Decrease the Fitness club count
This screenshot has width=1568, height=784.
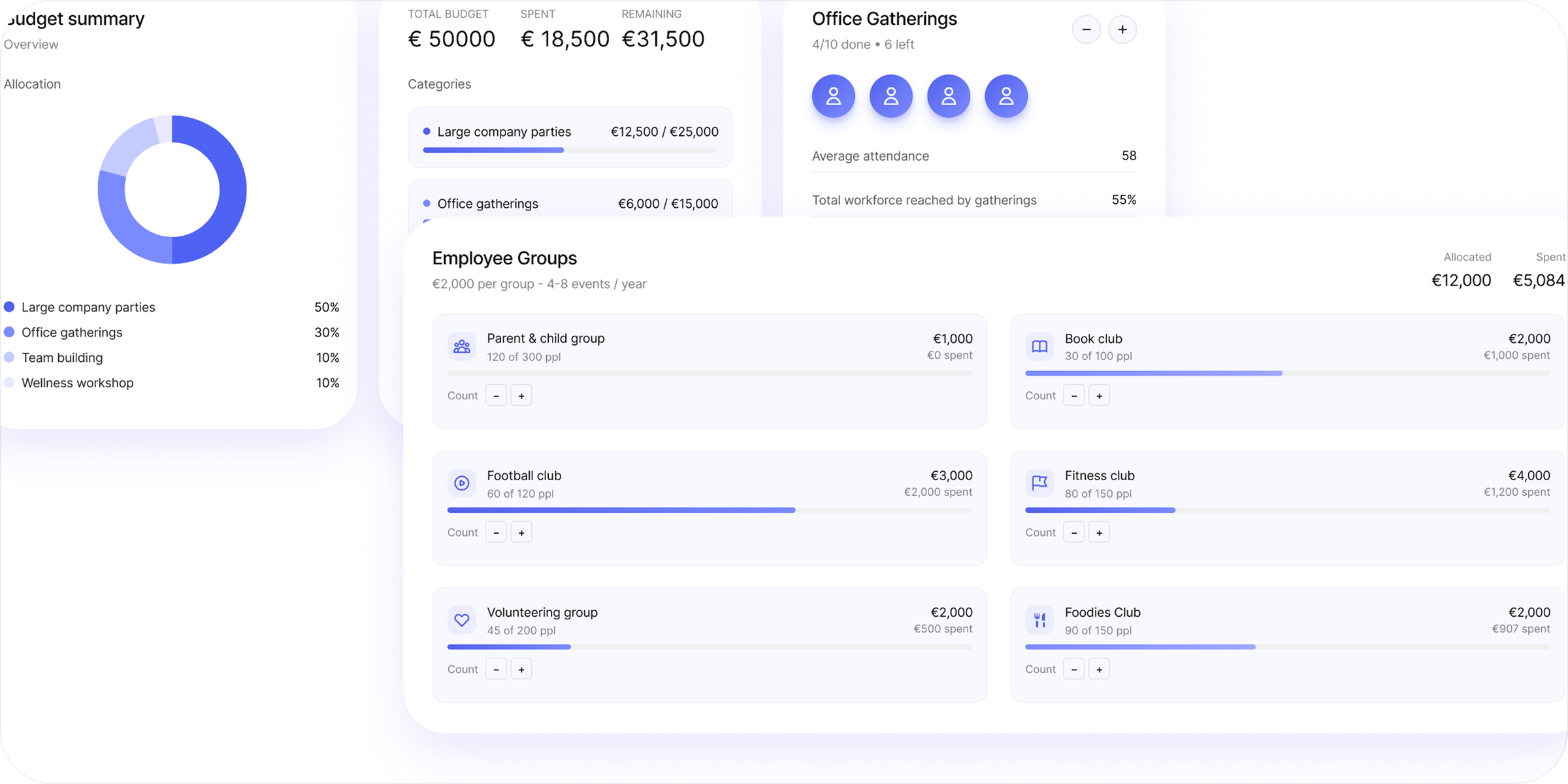tap(1074, 532)
